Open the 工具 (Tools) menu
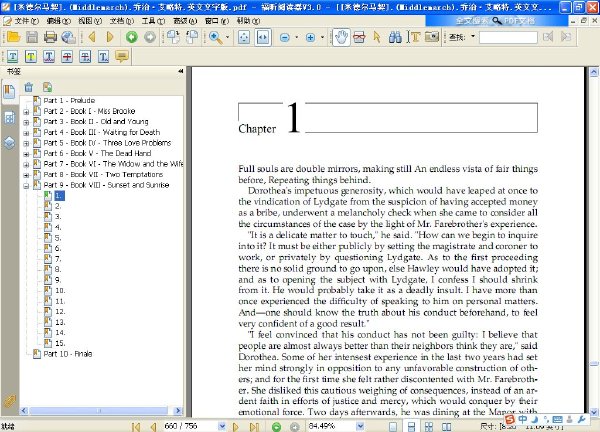This screenshot has height=432, width=600. point(153,21)
